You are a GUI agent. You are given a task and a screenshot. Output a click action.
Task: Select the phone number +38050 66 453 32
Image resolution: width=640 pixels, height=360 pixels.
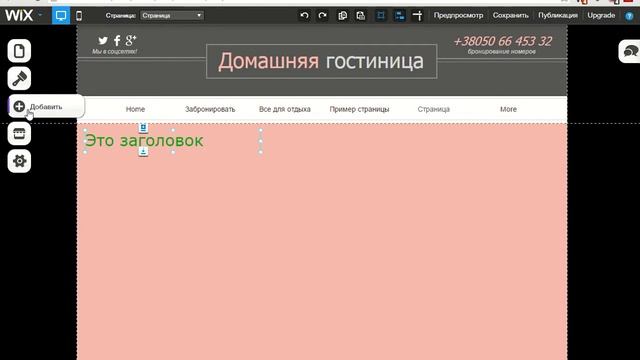point(502,41)
